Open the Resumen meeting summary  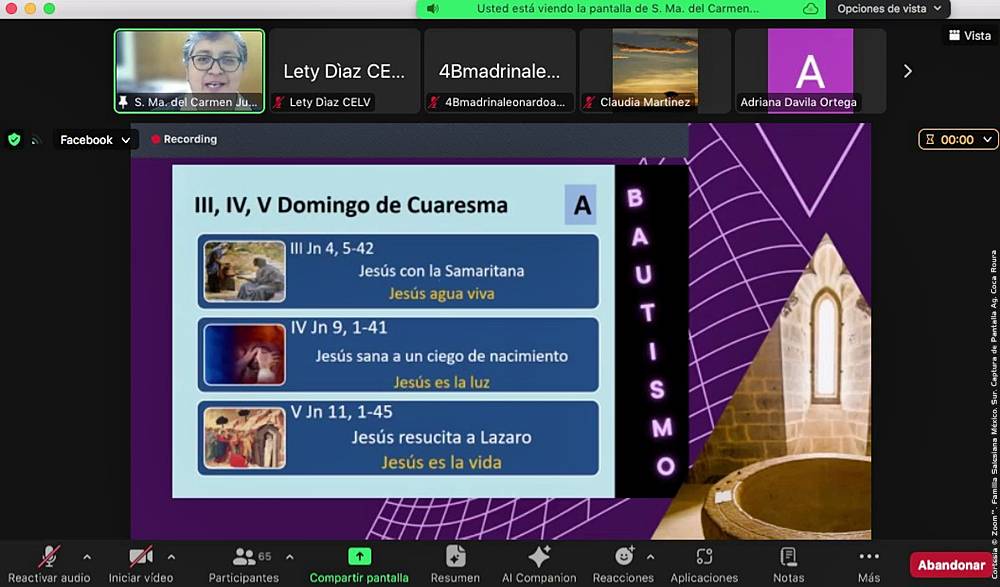(x=455, y=565)
